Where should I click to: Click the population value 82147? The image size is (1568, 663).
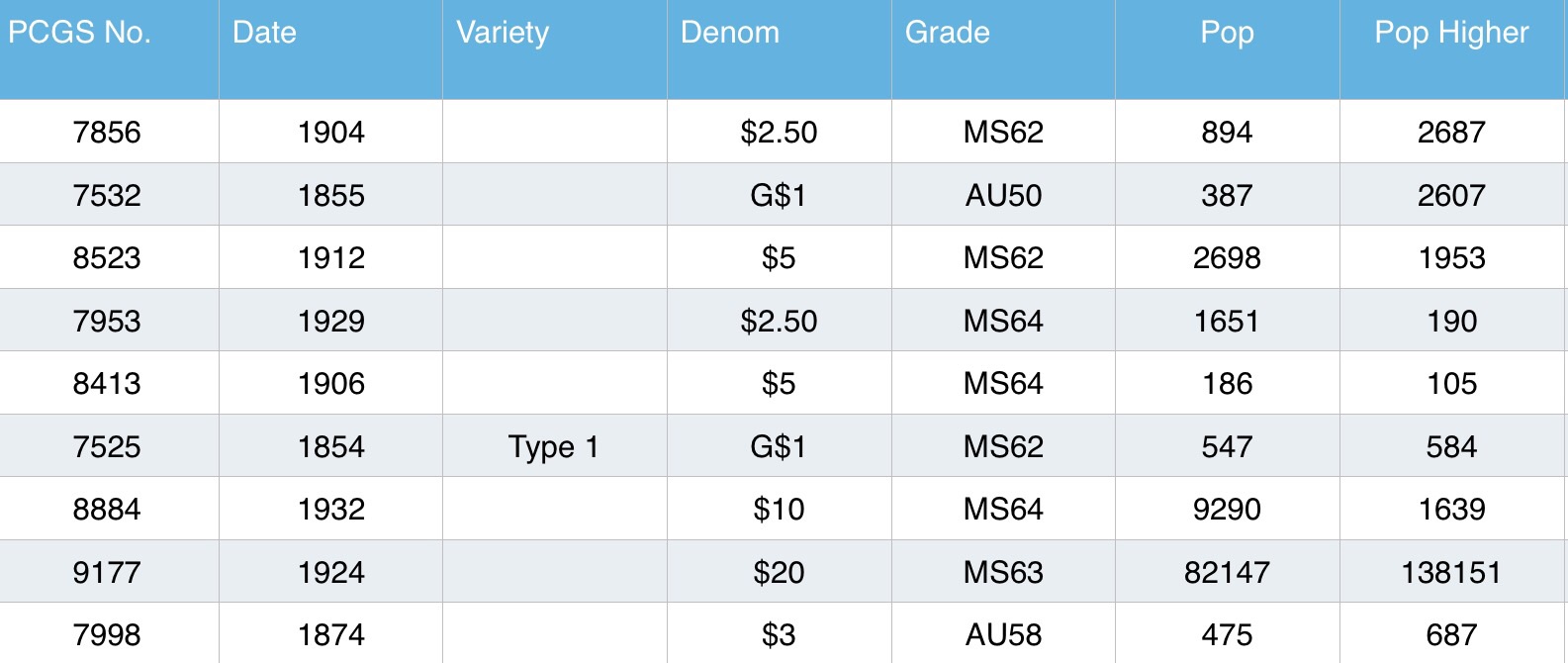click(x=1227, y=572)
